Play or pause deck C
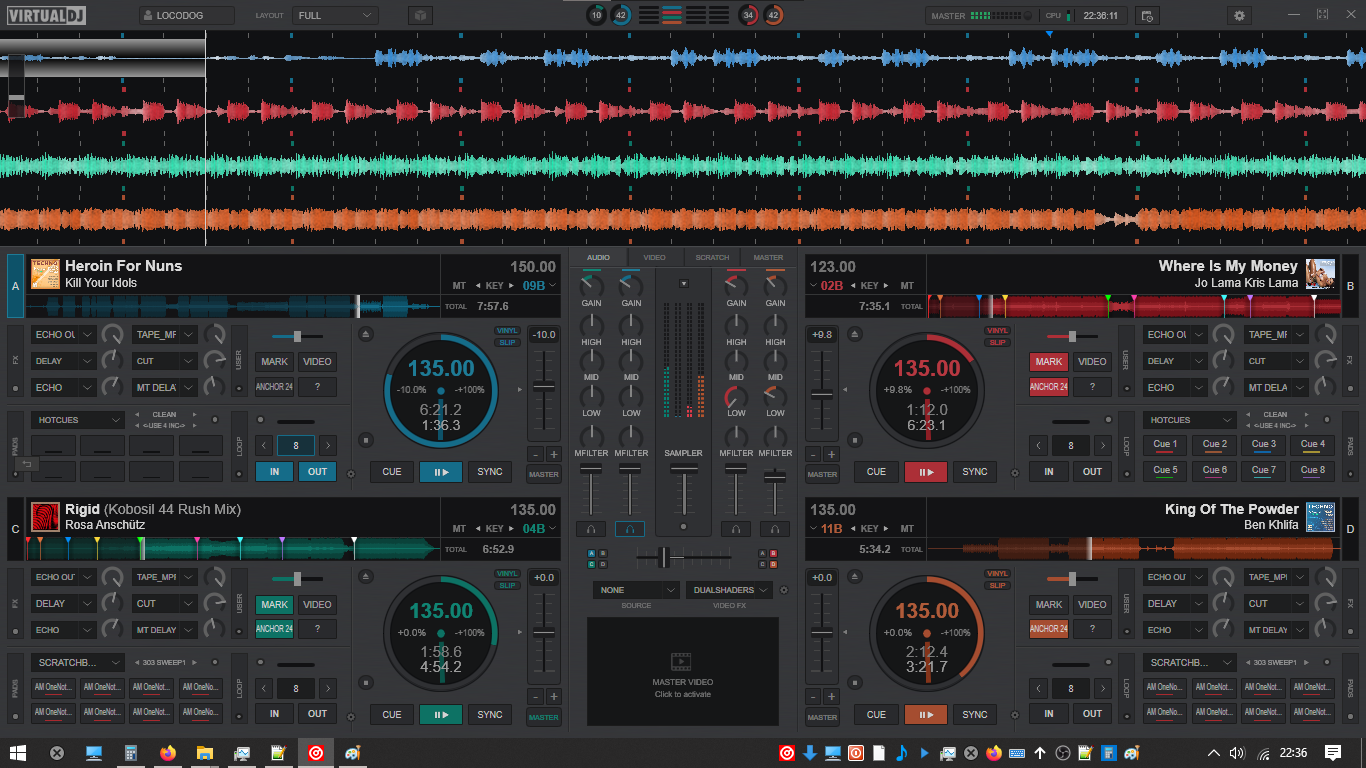This screenshot has height=768, width=1366. [x=441, y=714]
